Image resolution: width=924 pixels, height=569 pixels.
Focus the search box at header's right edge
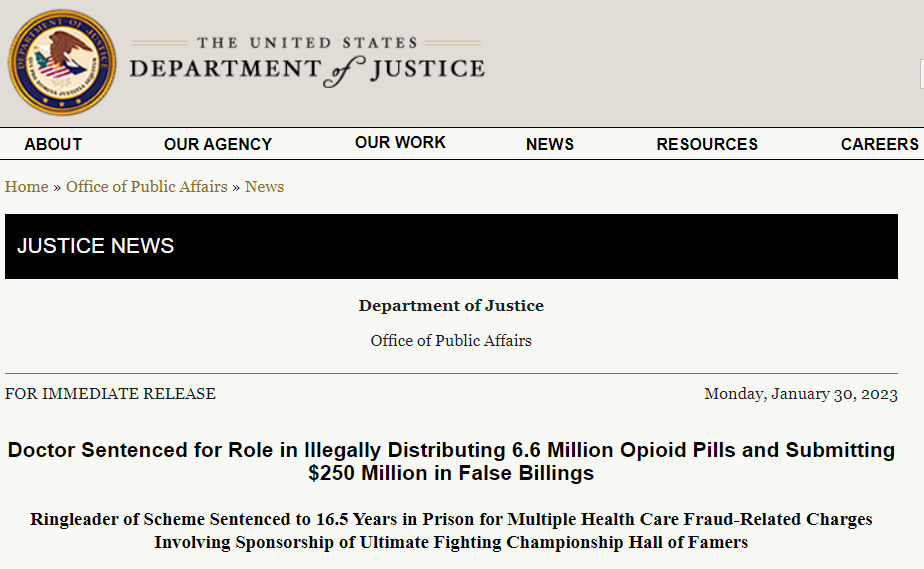coord(922,74)
